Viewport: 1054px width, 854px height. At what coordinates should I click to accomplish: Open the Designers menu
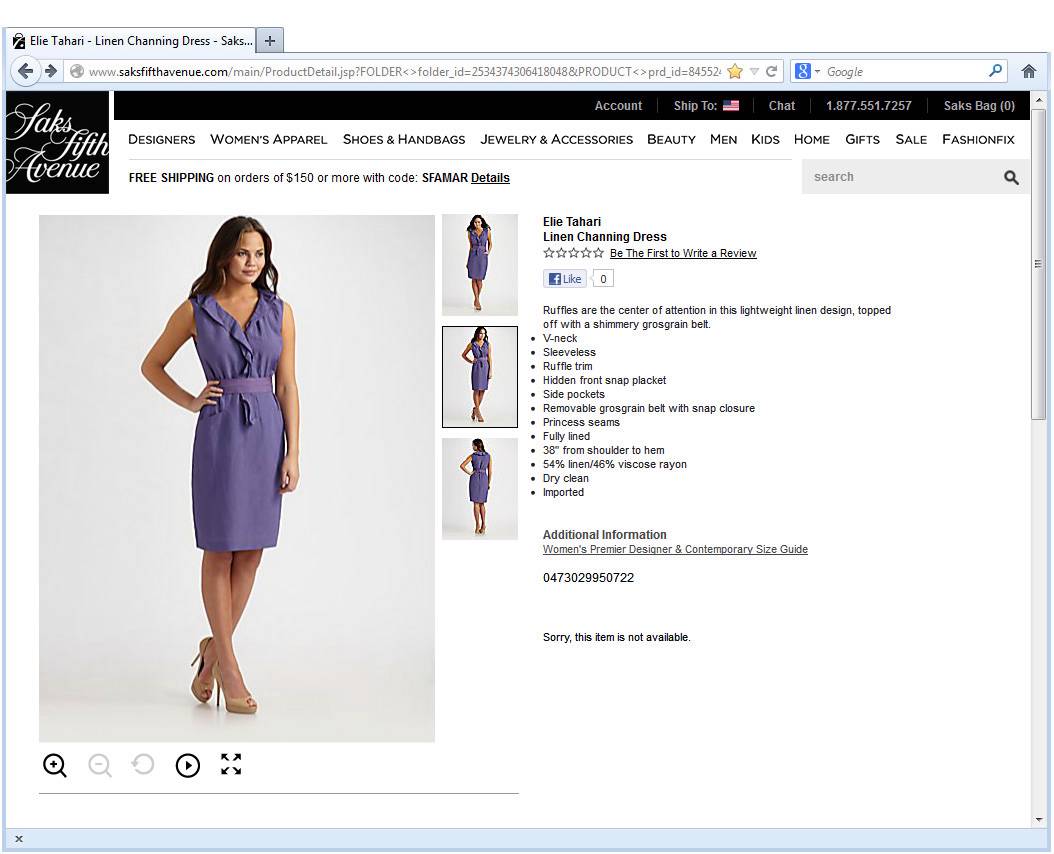(x=161, y=139)
